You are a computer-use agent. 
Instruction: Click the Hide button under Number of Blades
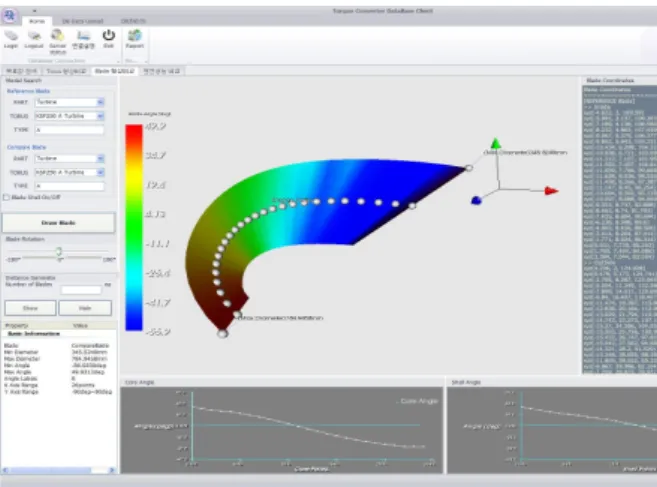85,308
